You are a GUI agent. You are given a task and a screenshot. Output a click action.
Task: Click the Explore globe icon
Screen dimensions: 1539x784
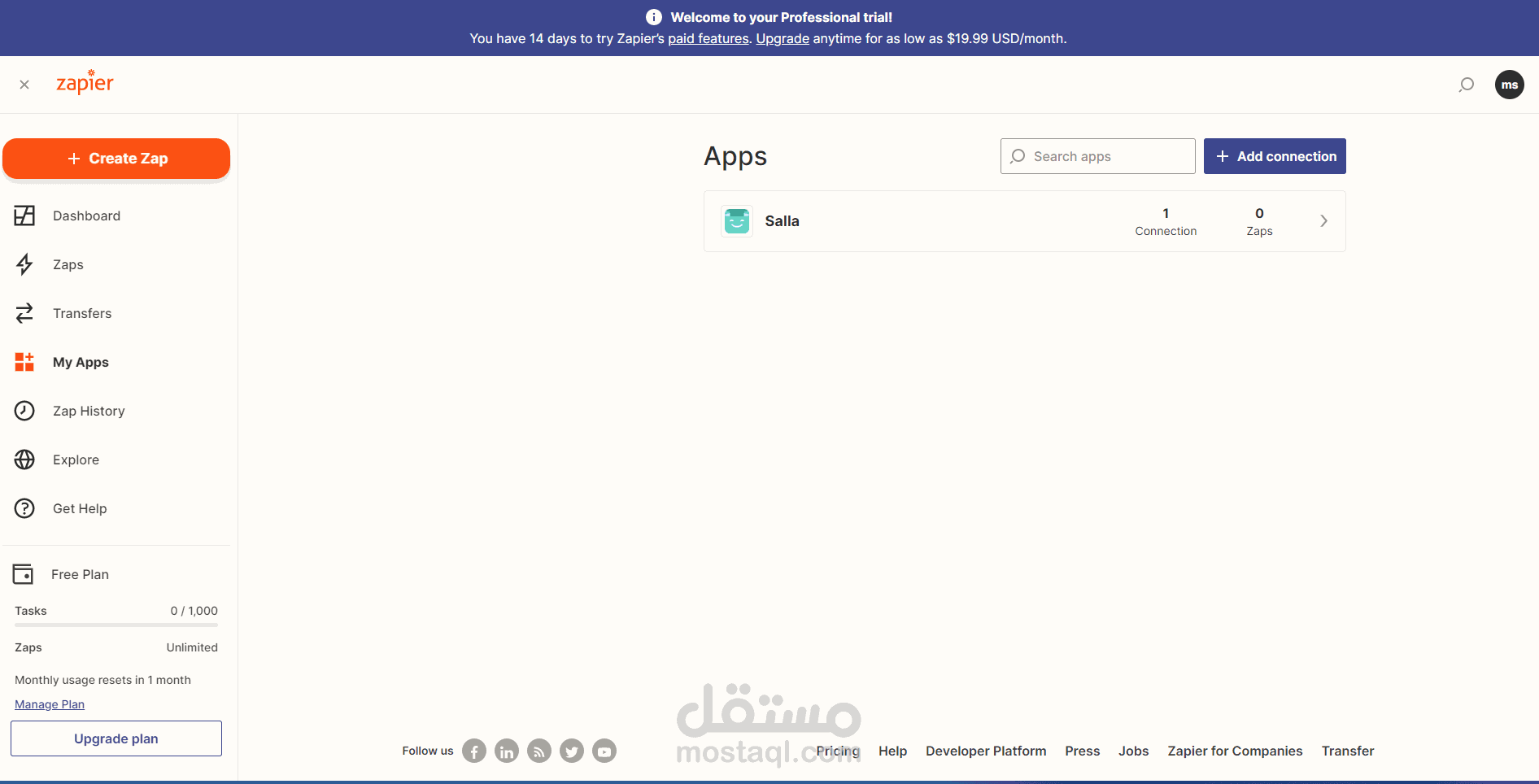tap(24, 460)
